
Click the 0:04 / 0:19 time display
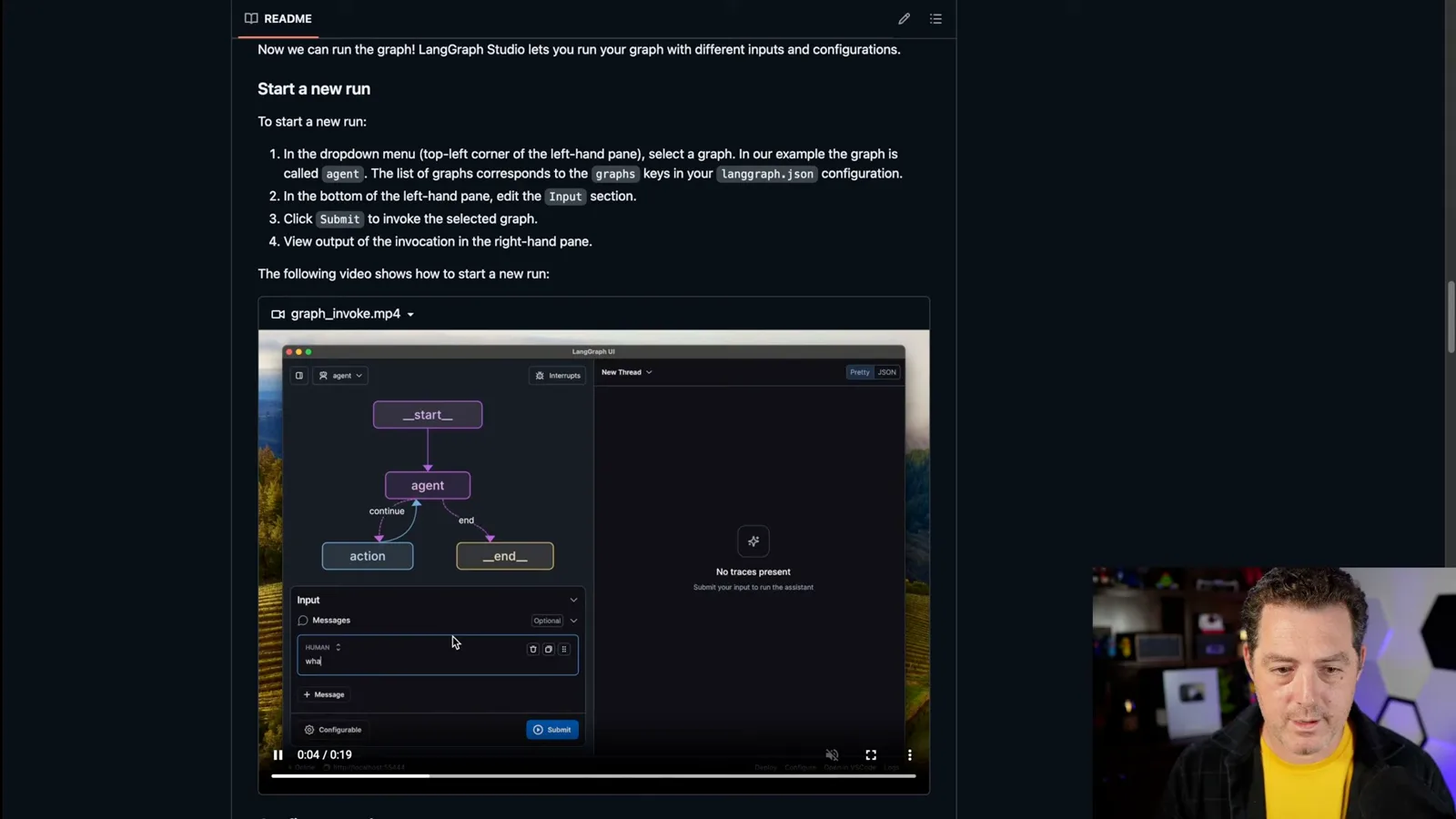pos(325,754)
